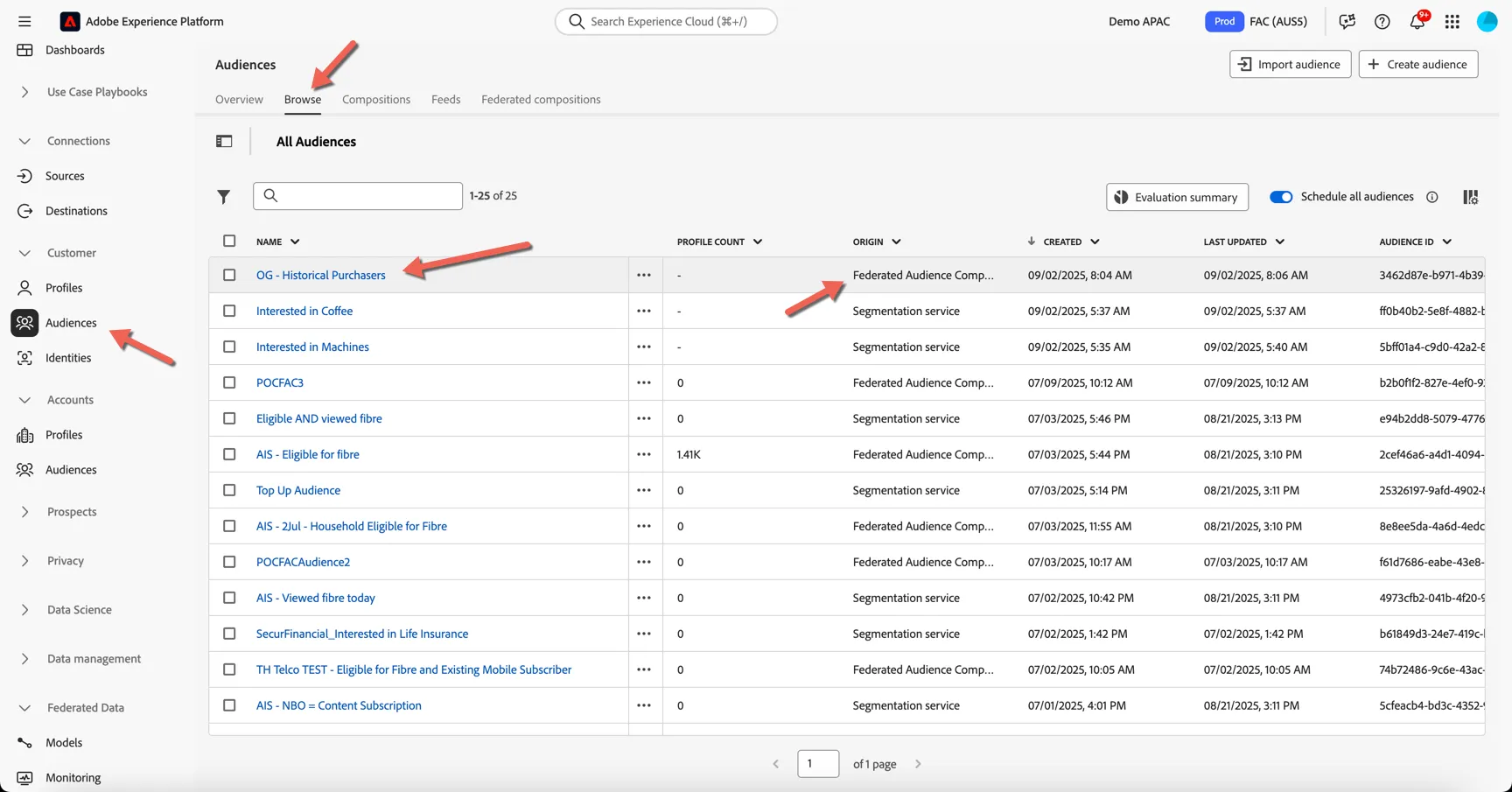Select the checkbox for POCFAC3
1512x792 pixels.
point(229,382)
